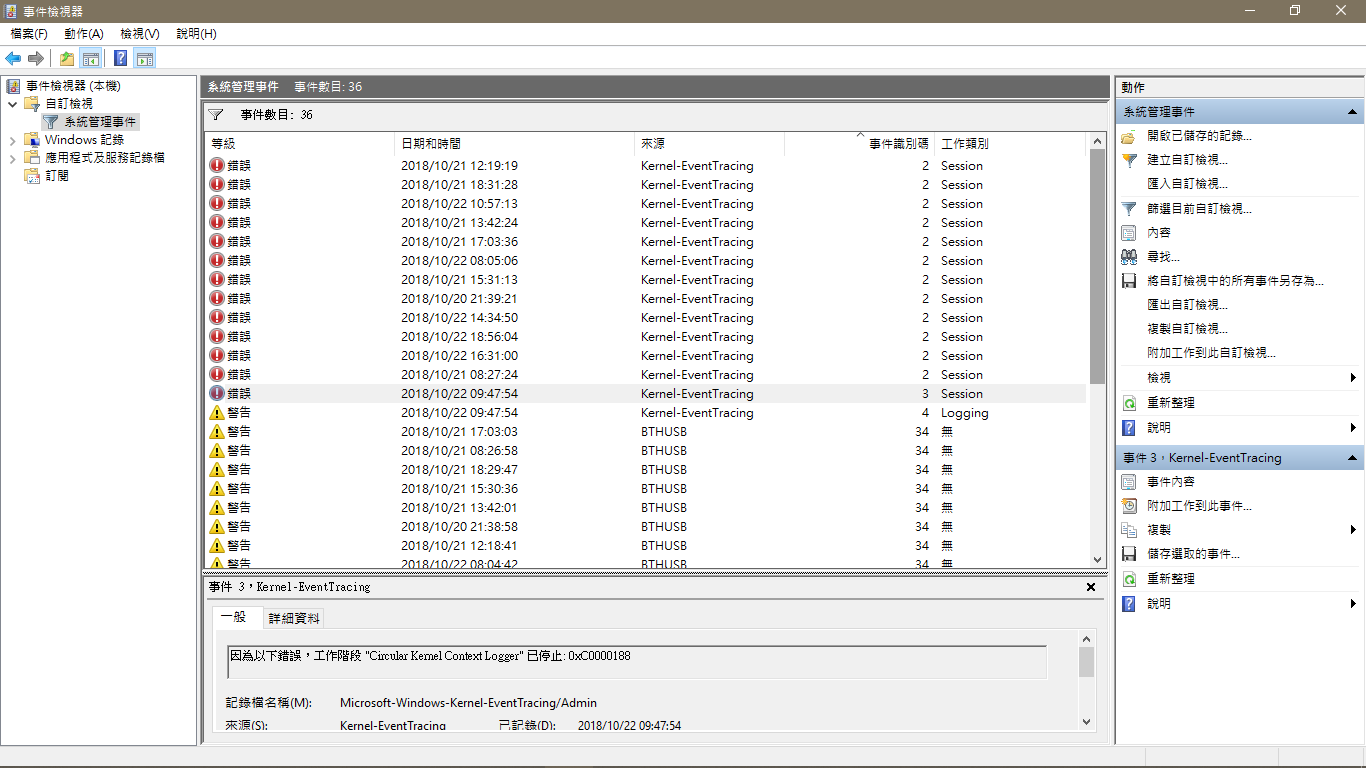
Task: Open the 檢視 submenu arrow in Actions
Action: [1353, 378]
